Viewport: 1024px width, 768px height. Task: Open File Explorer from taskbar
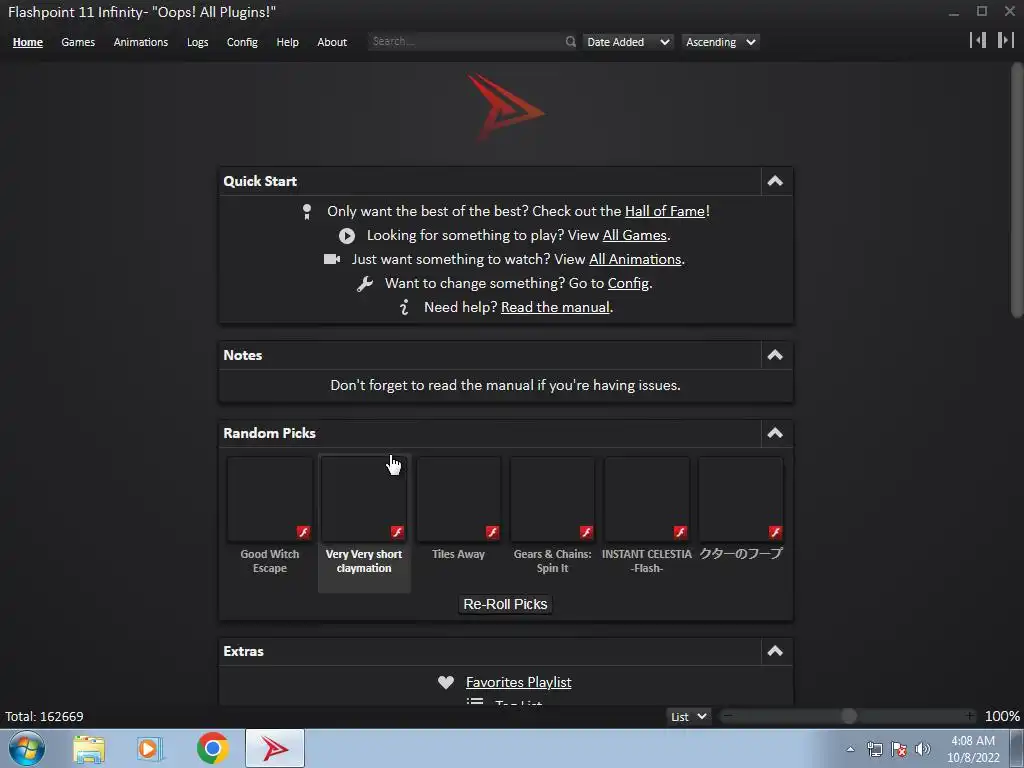pyautogui.click(x=89, y=749)
